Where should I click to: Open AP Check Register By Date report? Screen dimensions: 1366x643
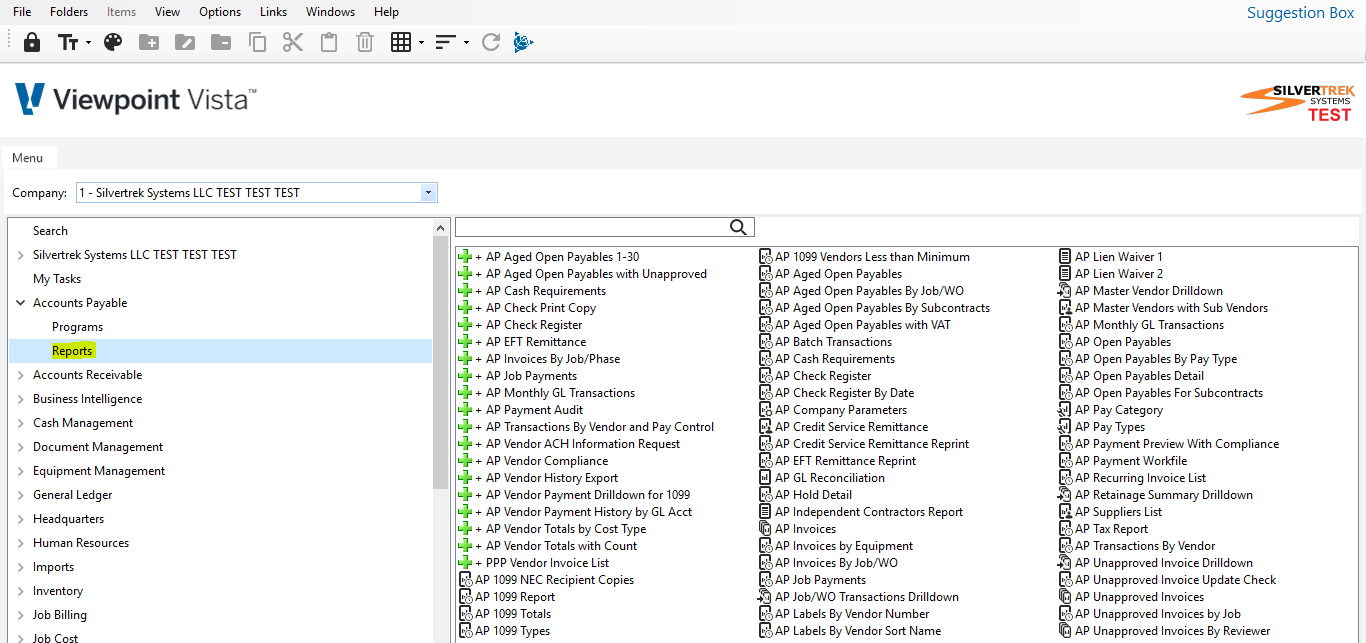845,393
